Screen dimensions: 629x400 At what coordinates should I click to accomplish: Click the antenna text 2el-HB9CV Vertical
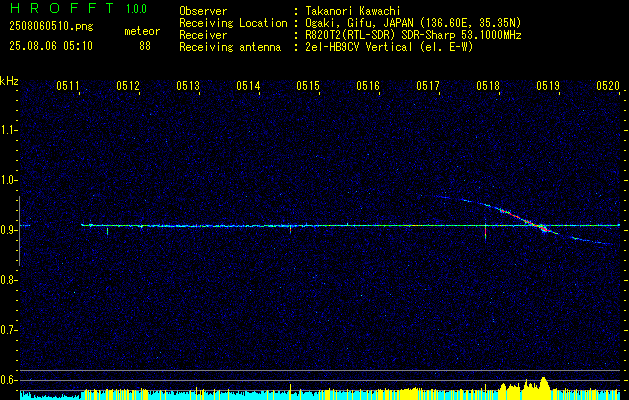click(x=359, y=47)
